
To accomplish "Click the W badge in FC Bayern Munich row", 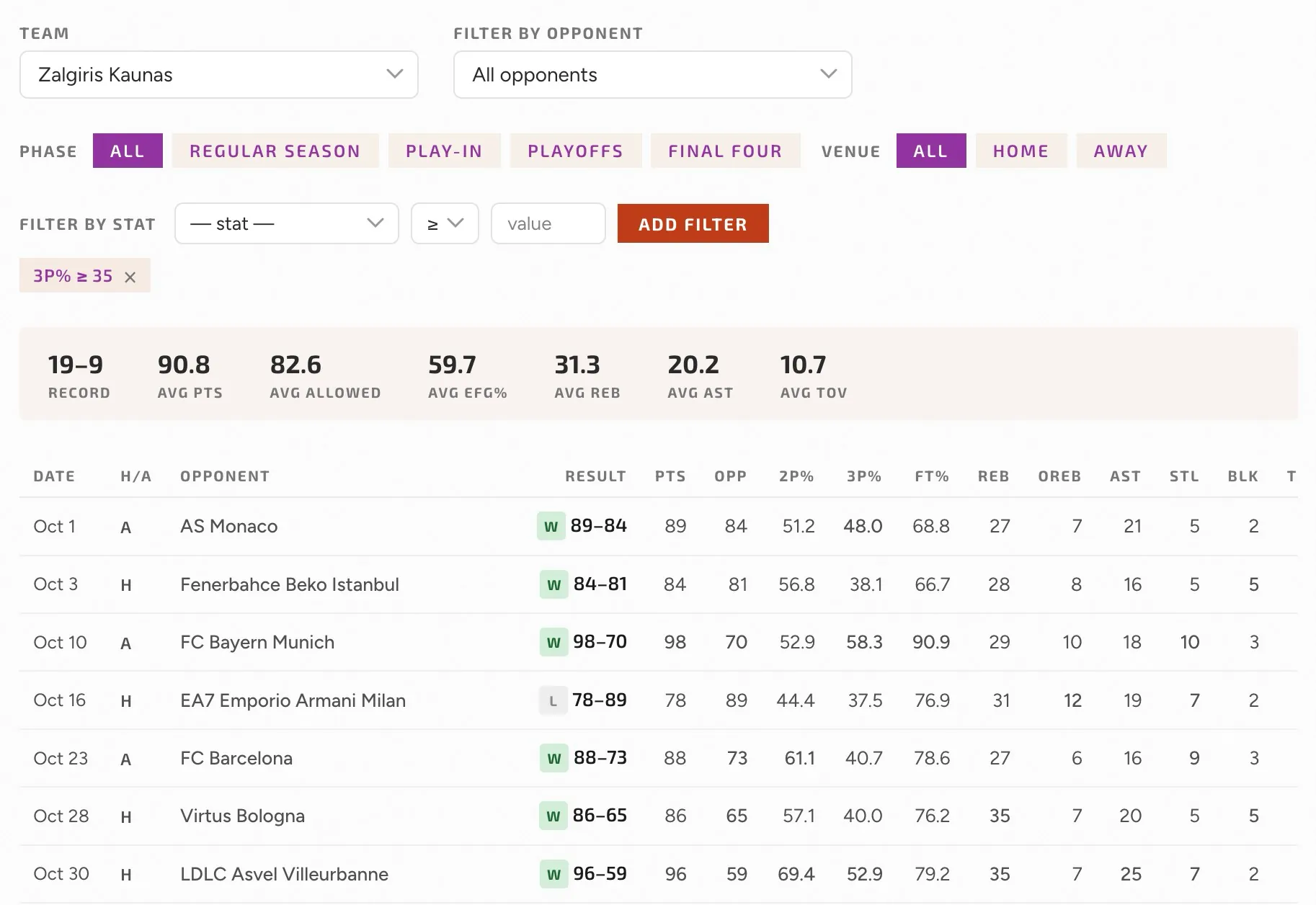I will coord(553,642).
